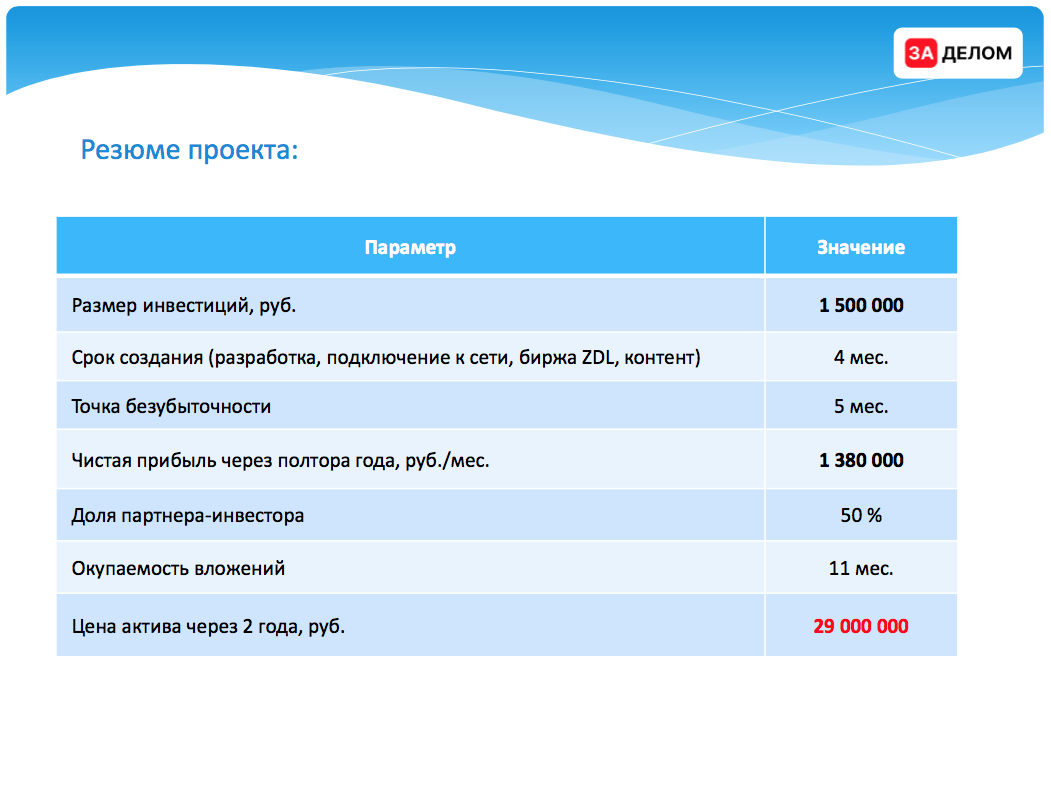Select the 'Срок создания' row text
The width and height of the screenshot is (1051, 796).
(386, 357)
